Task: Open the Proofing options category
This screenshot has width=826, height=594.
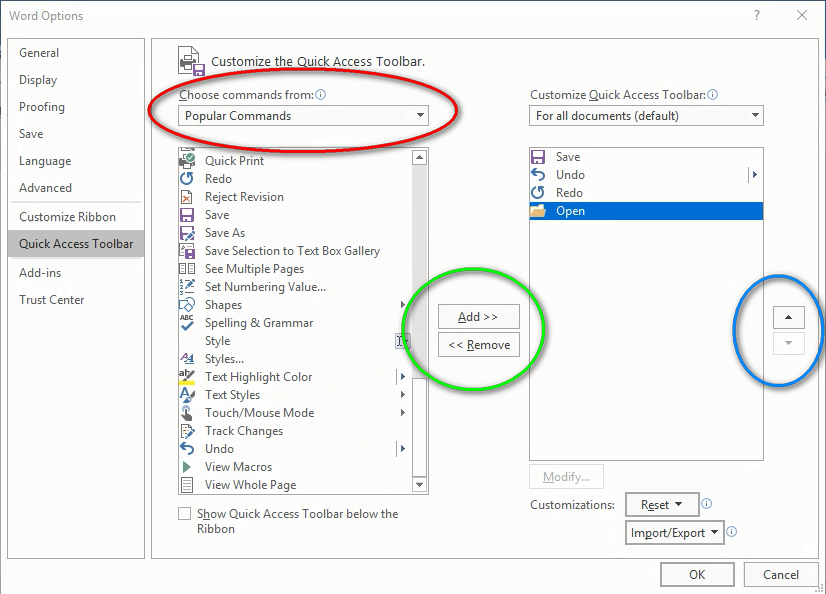Action: 42,107
